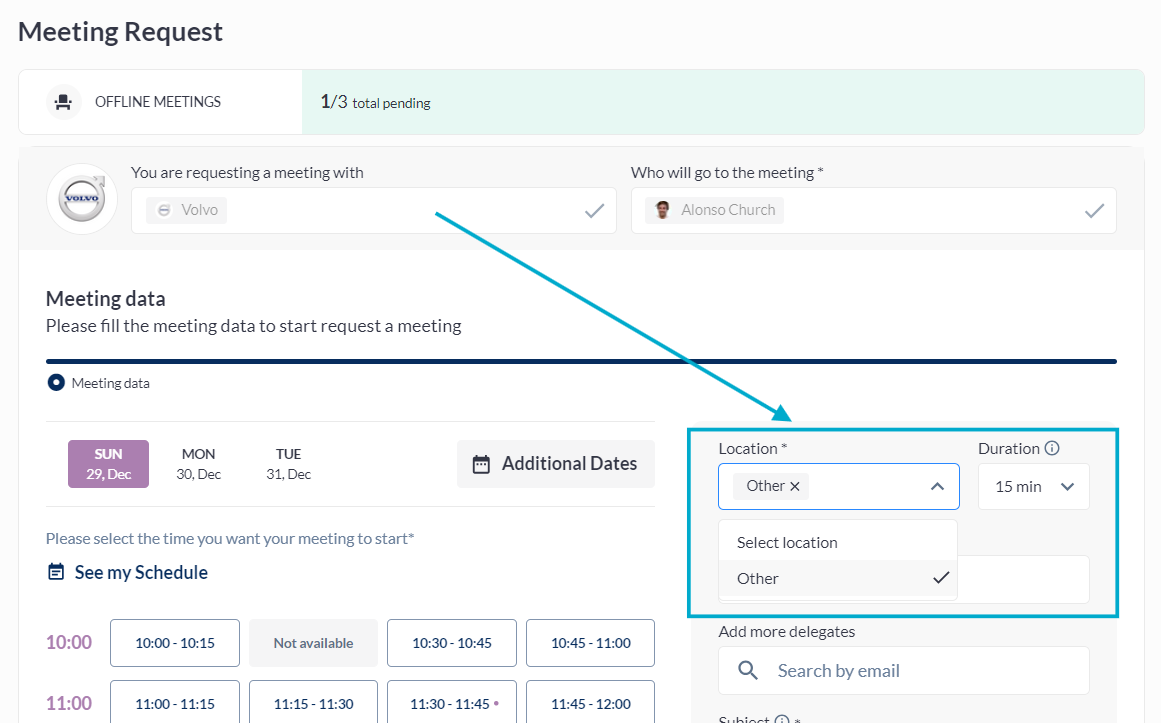Choose the 10:00 - 10:15 time slot

pos(175,643)
